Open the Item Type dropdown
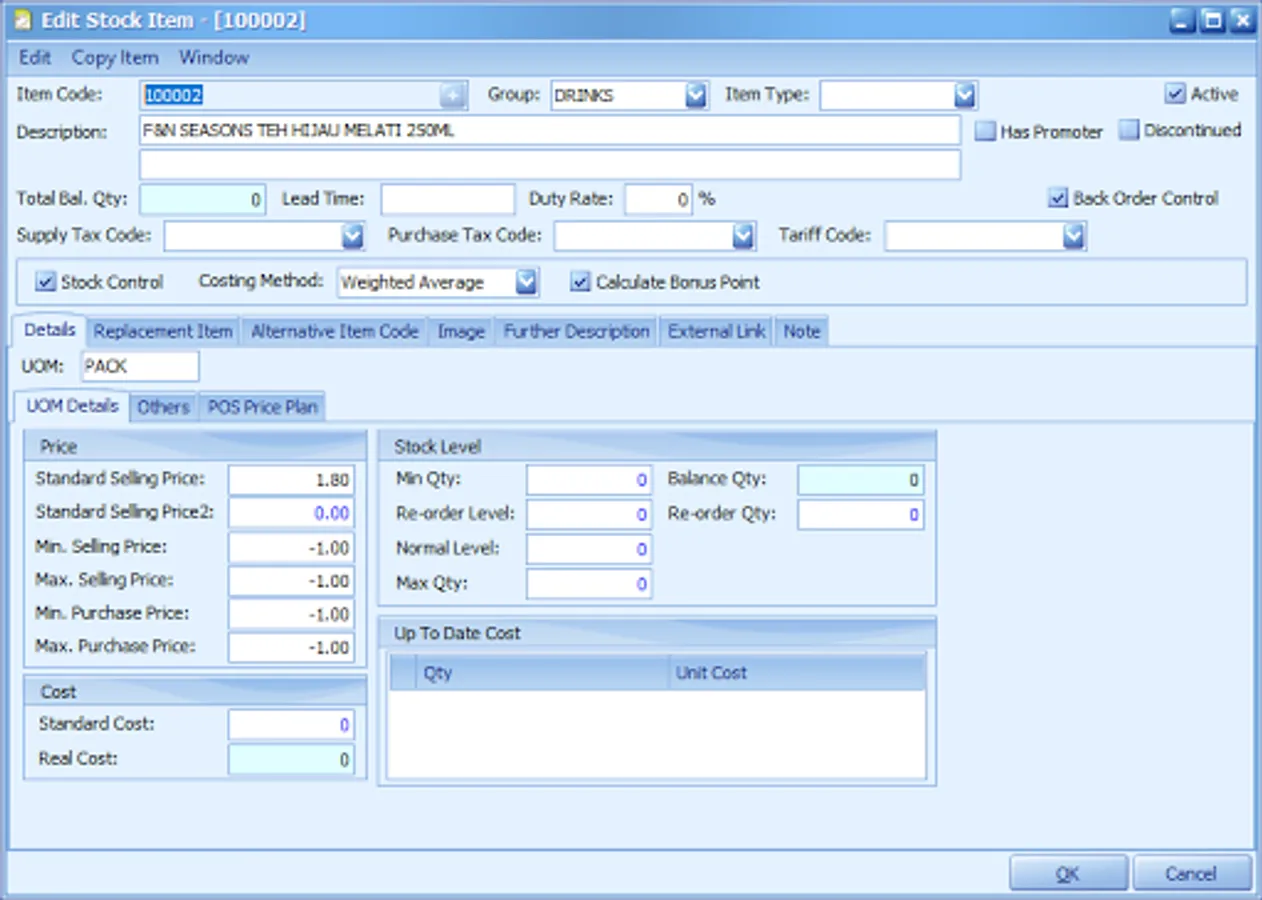 pos(964,95)
